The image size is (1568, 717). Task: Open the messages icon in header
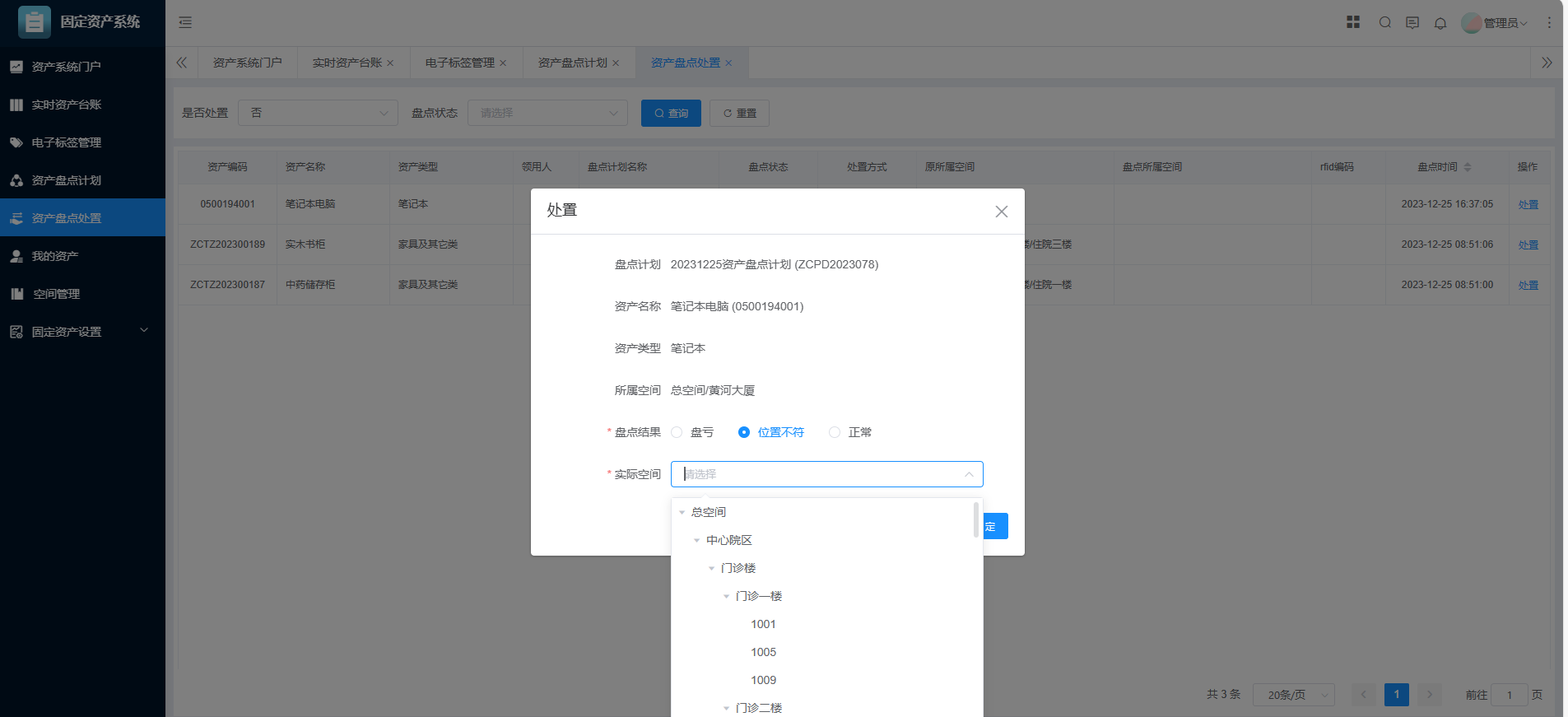pyautogui.click(x=1412, y=22)
